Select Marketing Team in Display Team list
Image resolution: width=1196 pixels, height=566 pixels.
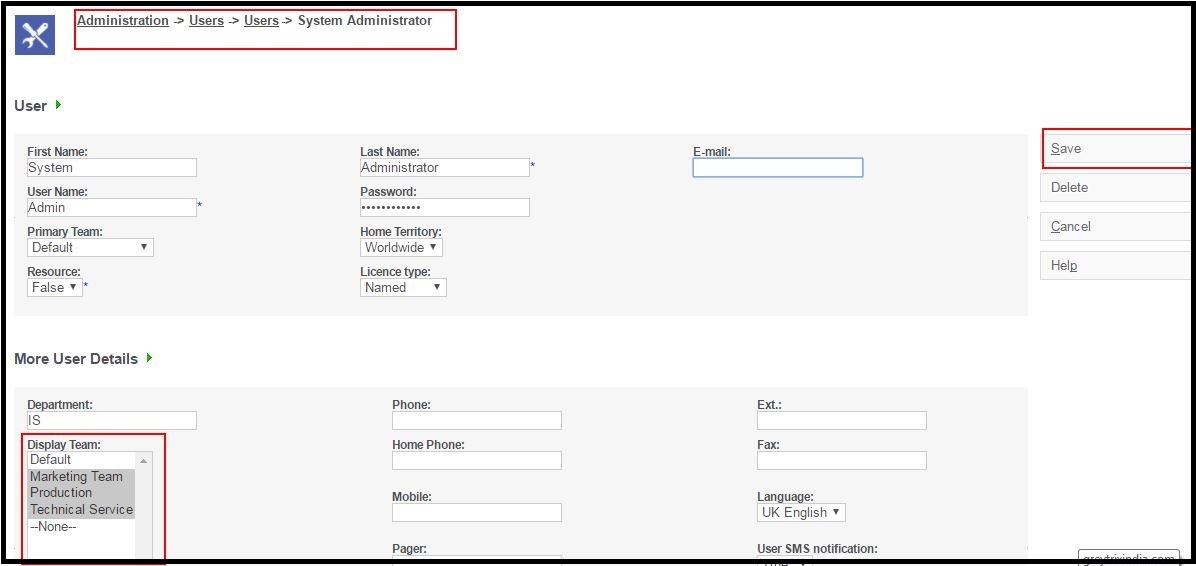(x=76, y=476)
